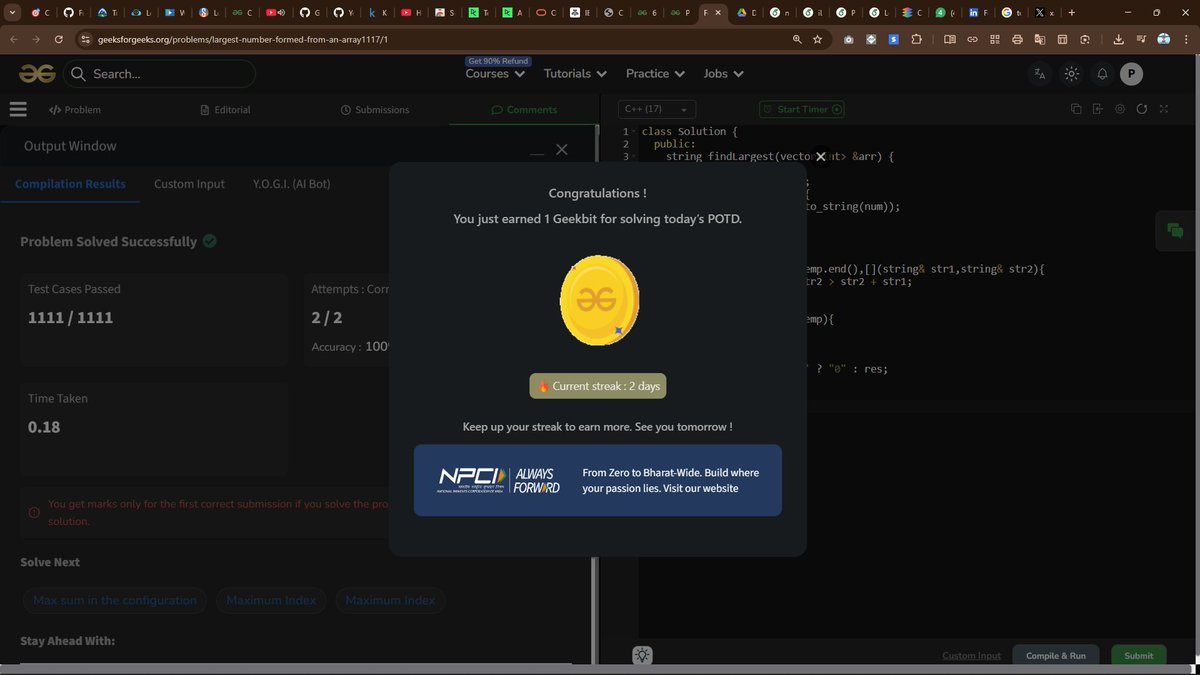Open the profile avatar P
The image size is (1200, 675).
[1131, 74]
